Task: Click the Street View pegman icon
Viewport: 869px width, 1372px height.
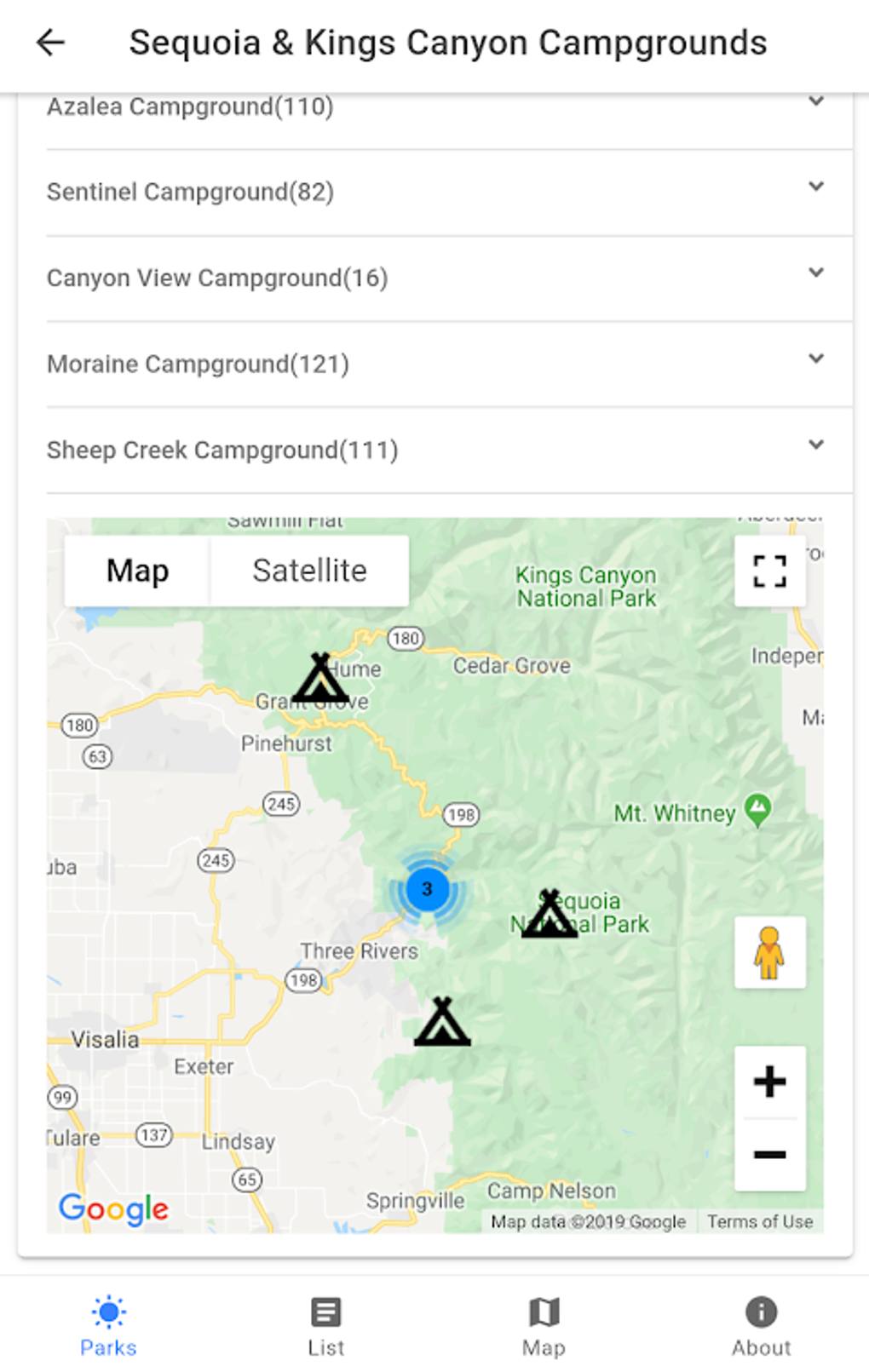Action: (769, 952)
